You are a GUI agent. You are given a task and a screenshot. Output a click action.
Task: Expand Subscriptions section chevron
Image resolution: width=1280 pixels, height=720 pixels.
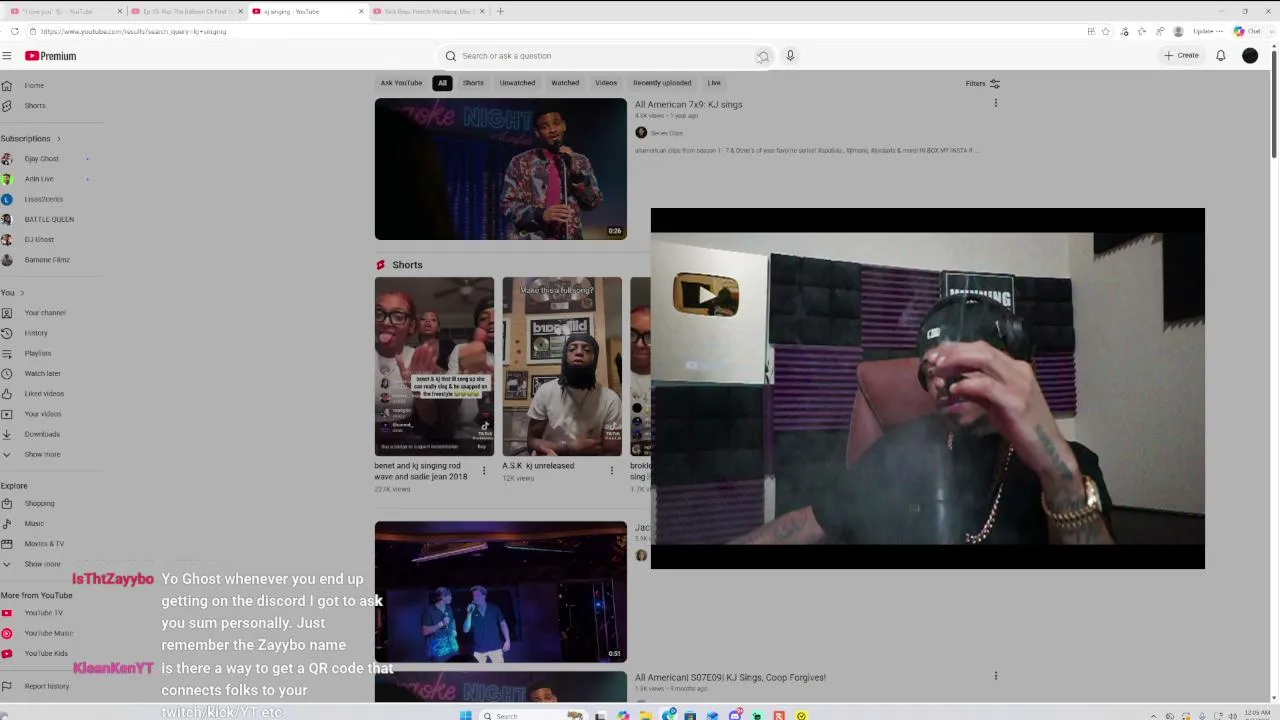tap(58, 138)
